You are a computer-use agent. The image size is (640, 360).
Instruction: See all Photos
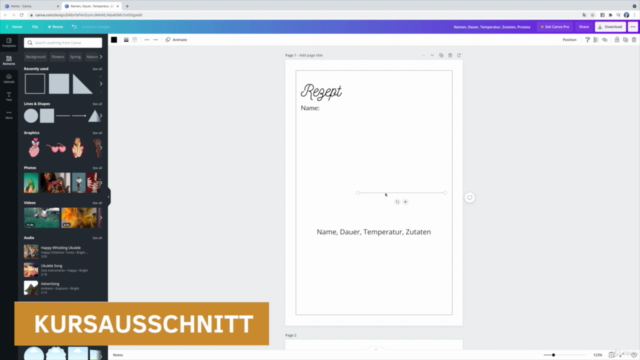97,168
